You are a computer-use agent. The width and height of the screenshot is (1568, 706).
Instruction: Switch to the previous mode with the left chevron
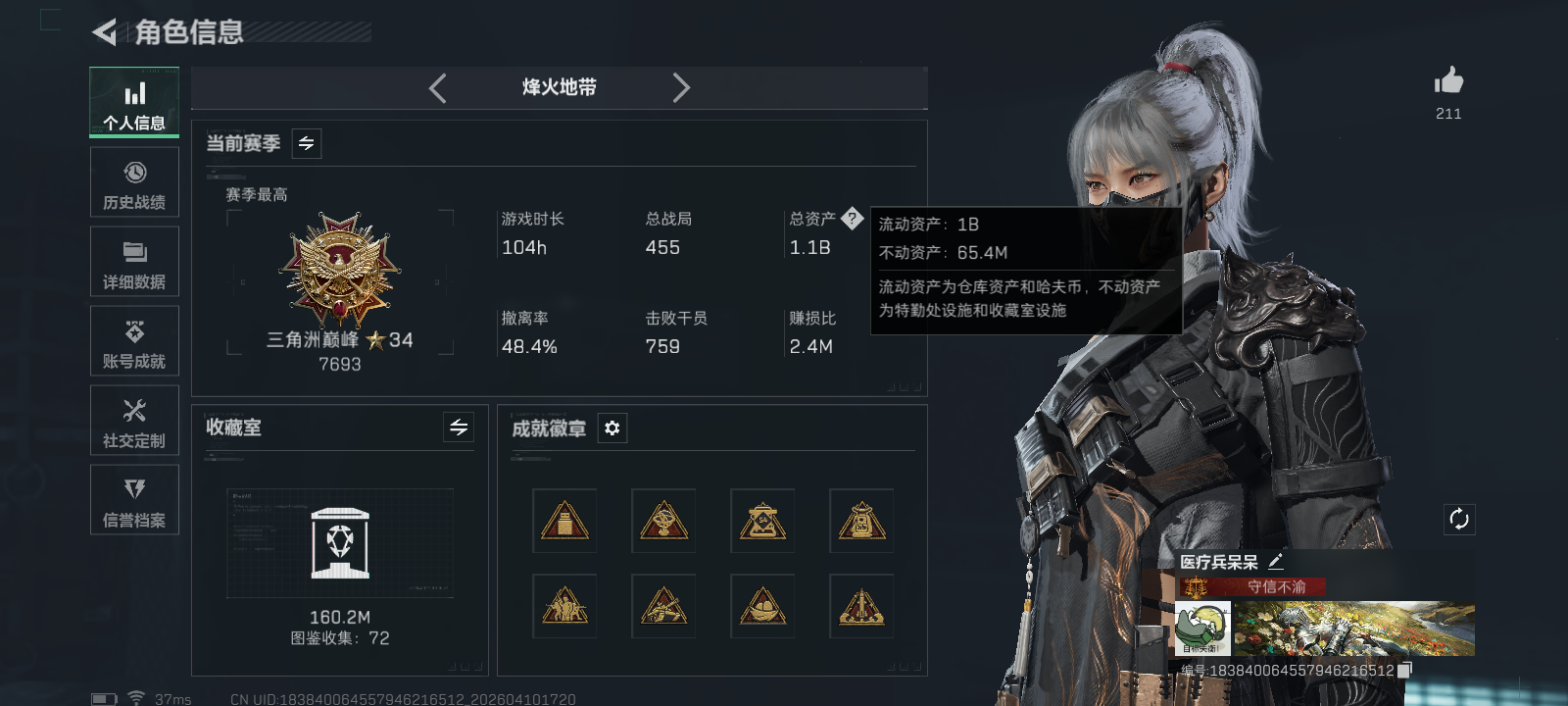(x=438, y=88)
